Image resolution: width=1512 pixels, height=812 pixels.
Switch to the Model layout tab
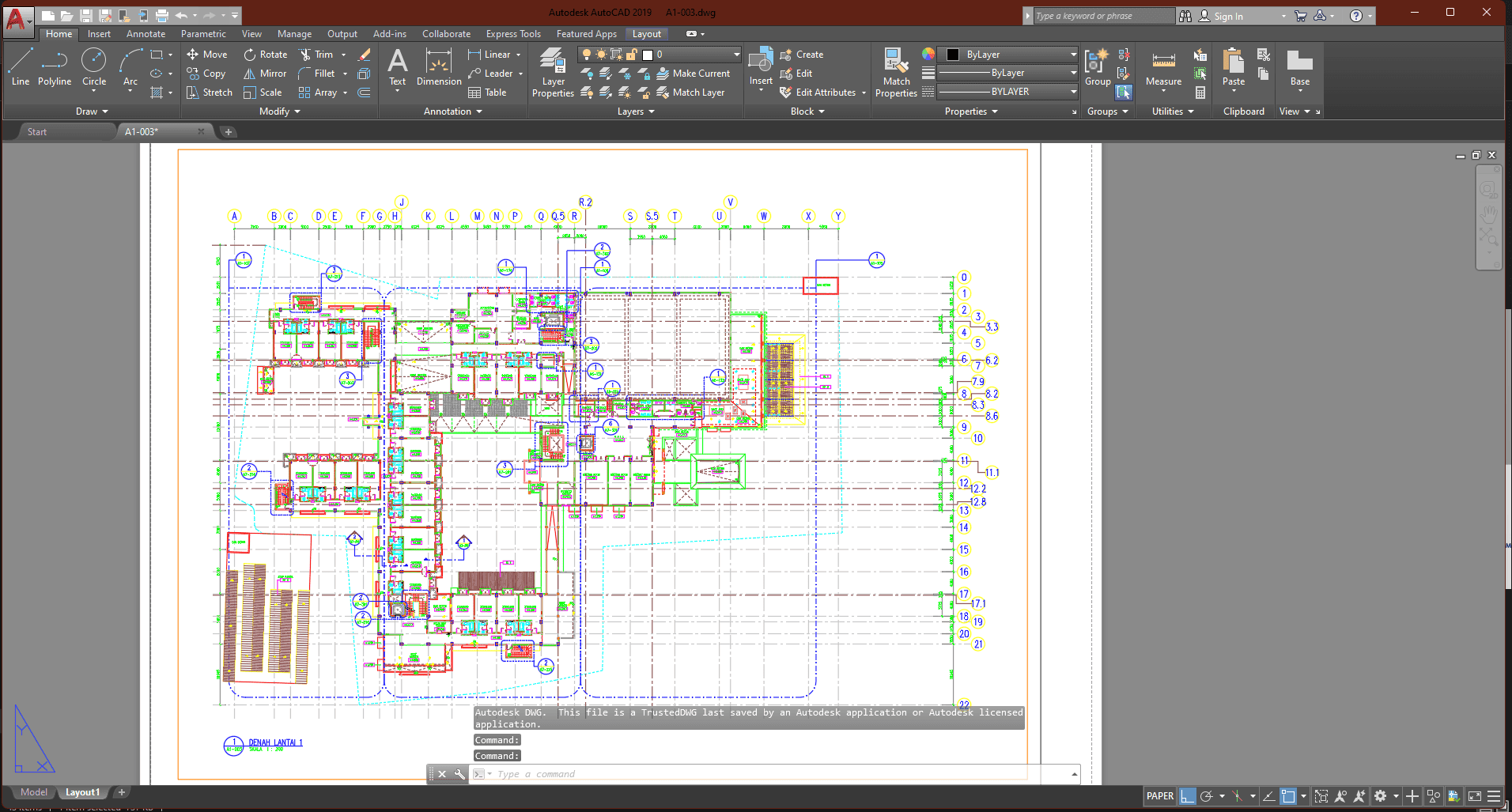pos(34,792)
